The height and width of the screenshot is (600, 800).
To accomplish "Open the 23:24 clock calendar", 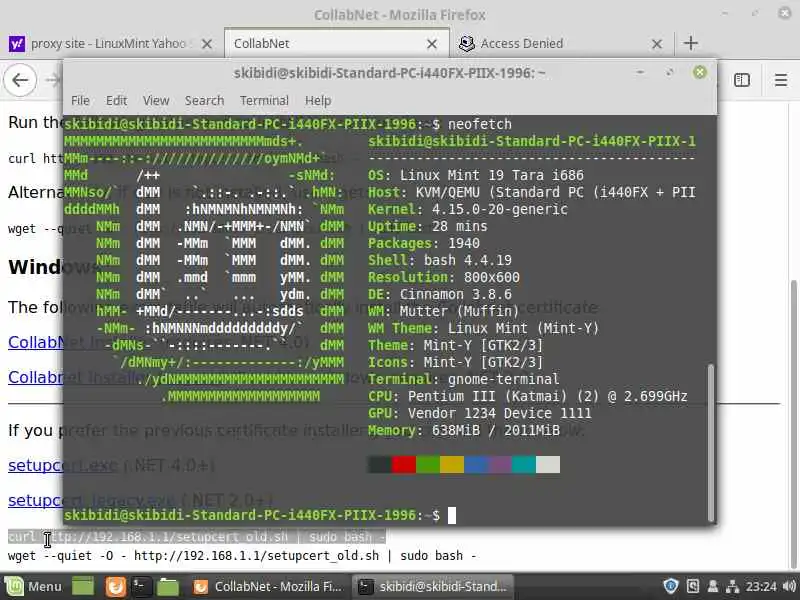I will click(x=761, y=587).
